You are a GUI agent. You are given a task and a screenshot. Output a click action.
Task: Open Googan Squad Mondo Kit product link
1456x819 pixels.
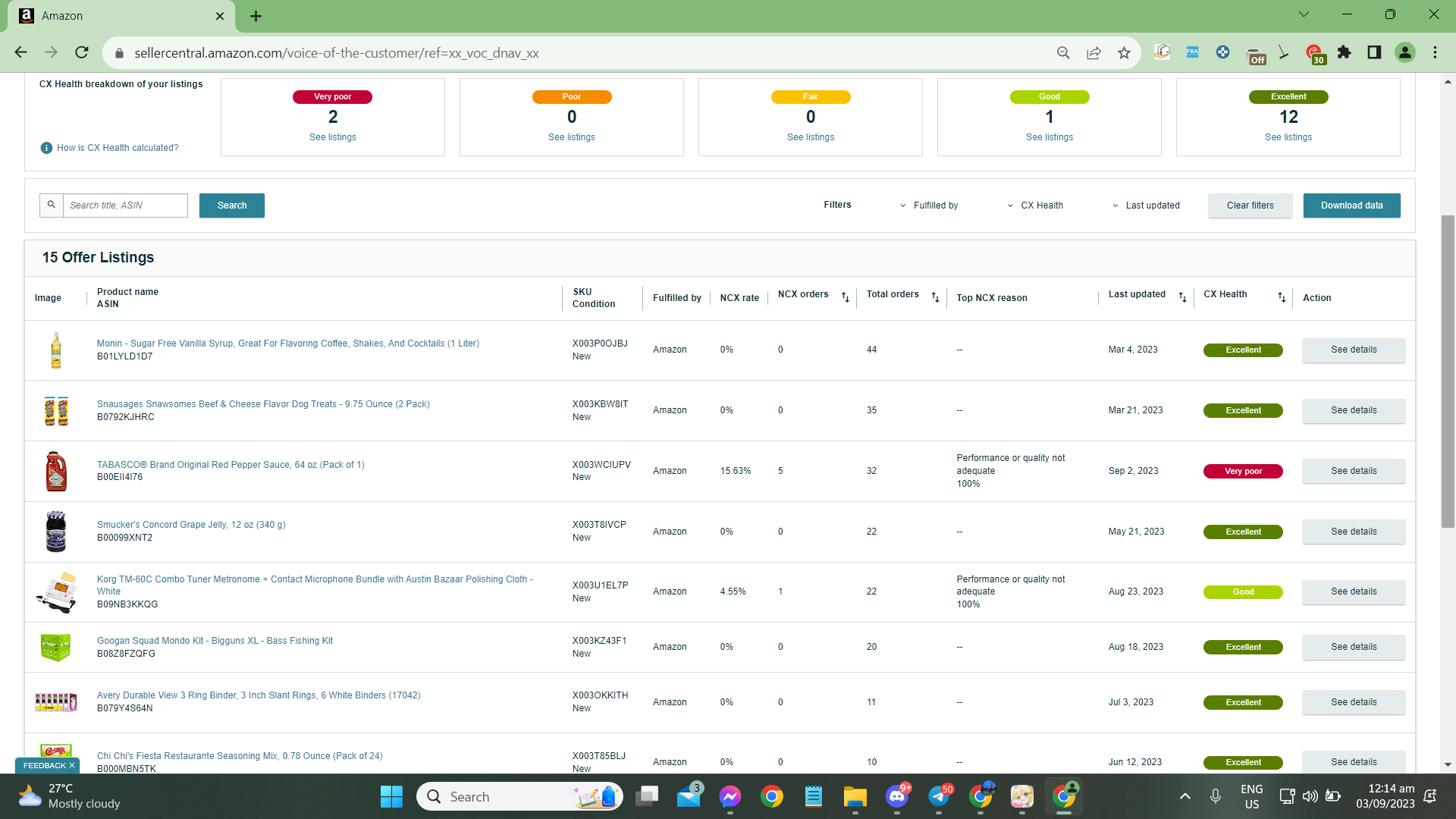tap(215, 641)
